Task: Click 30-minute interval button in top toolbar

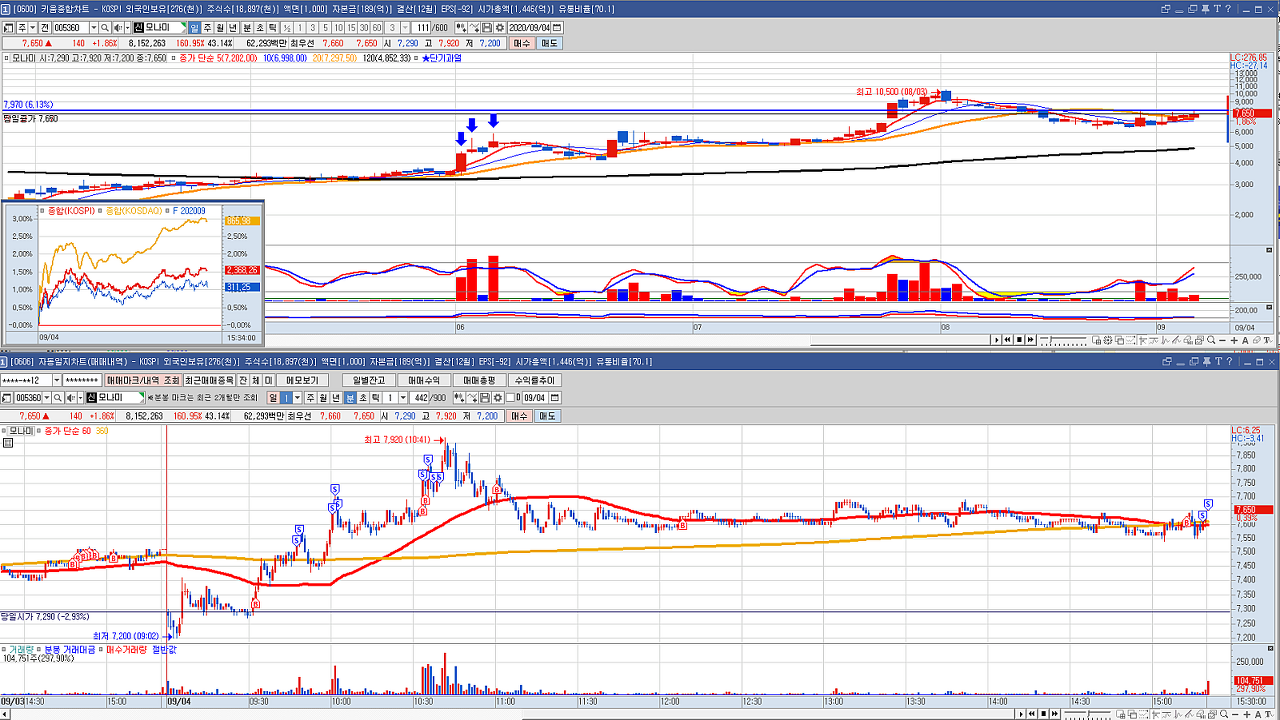Action: [363, 28]
